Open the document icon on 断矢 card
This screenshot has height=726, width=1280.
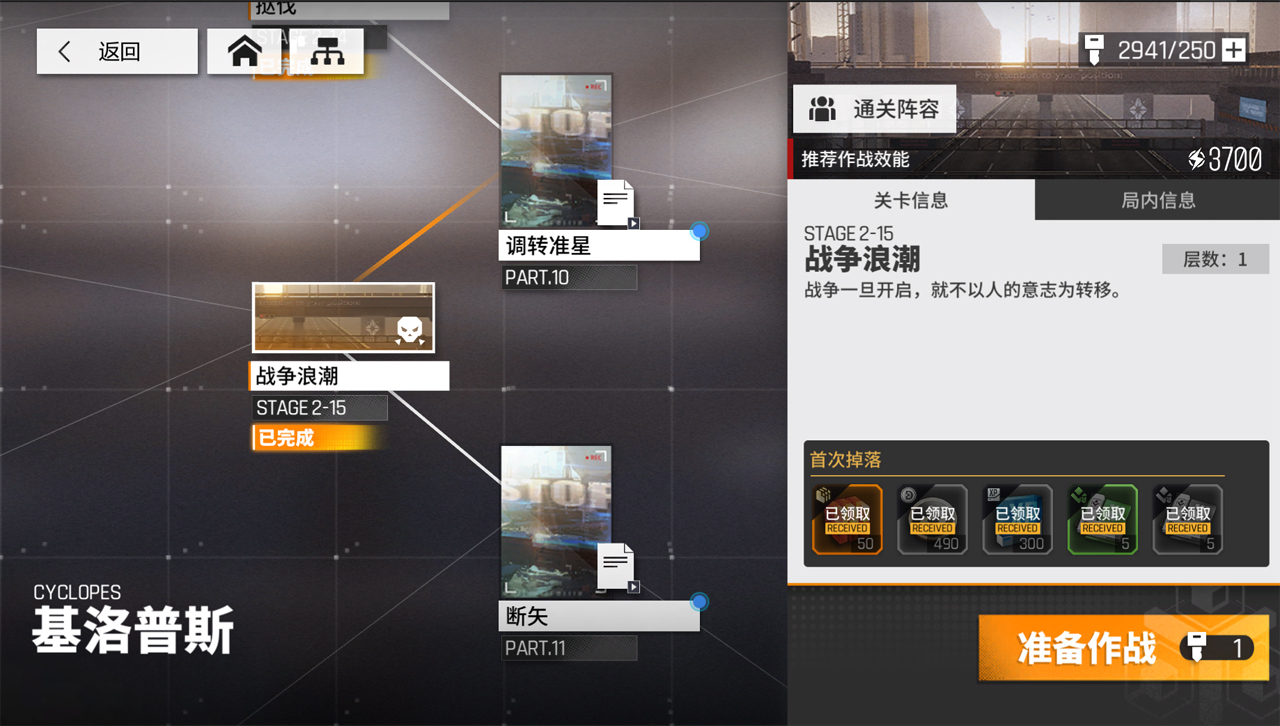(617, 566)
